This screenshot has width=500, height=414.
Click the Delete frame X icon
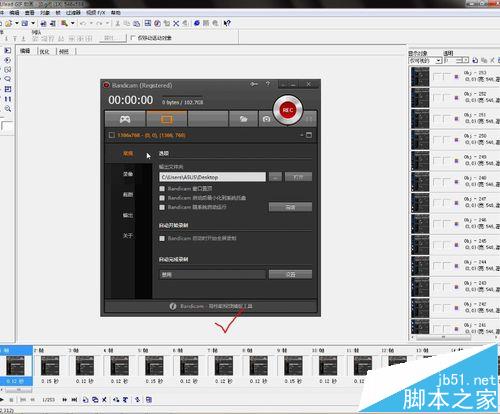104,399
